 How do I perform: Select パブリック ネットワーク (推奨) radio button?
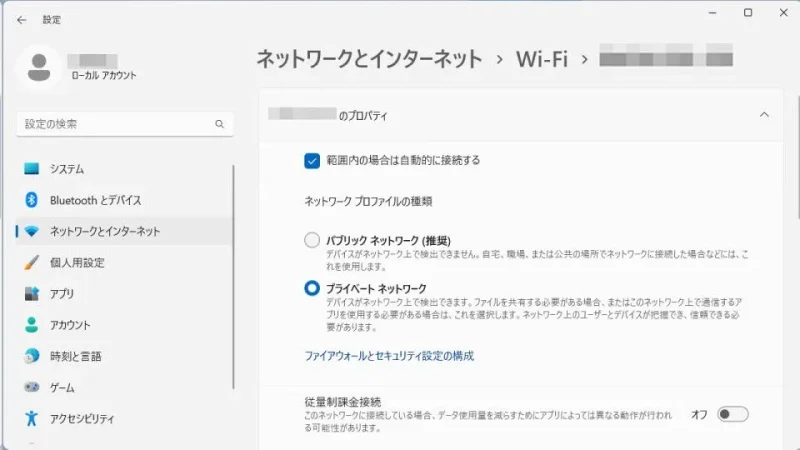coord(312,240)
